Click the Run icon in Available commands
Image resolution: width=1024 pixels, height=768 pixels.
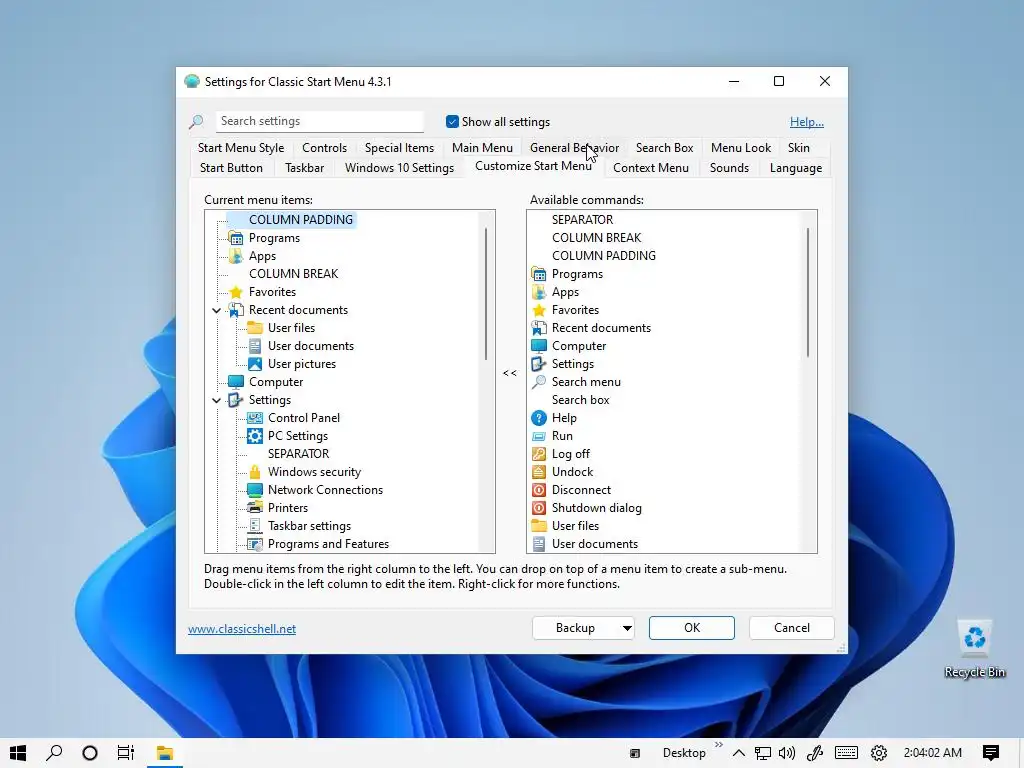click(x=539, y=436)
